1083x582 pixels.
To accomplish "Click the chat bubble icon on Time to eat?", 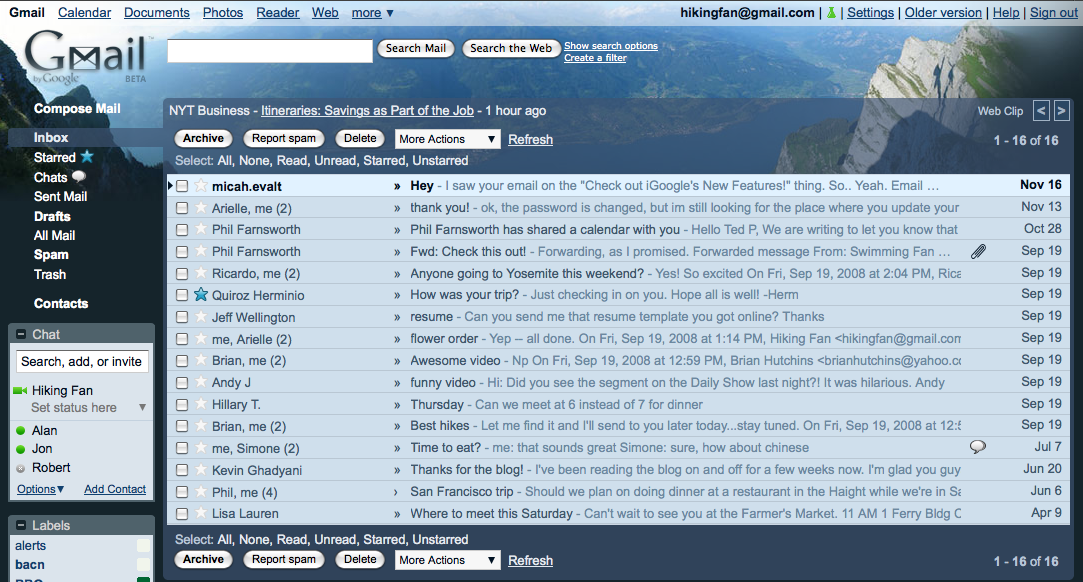I will point(977,447).
